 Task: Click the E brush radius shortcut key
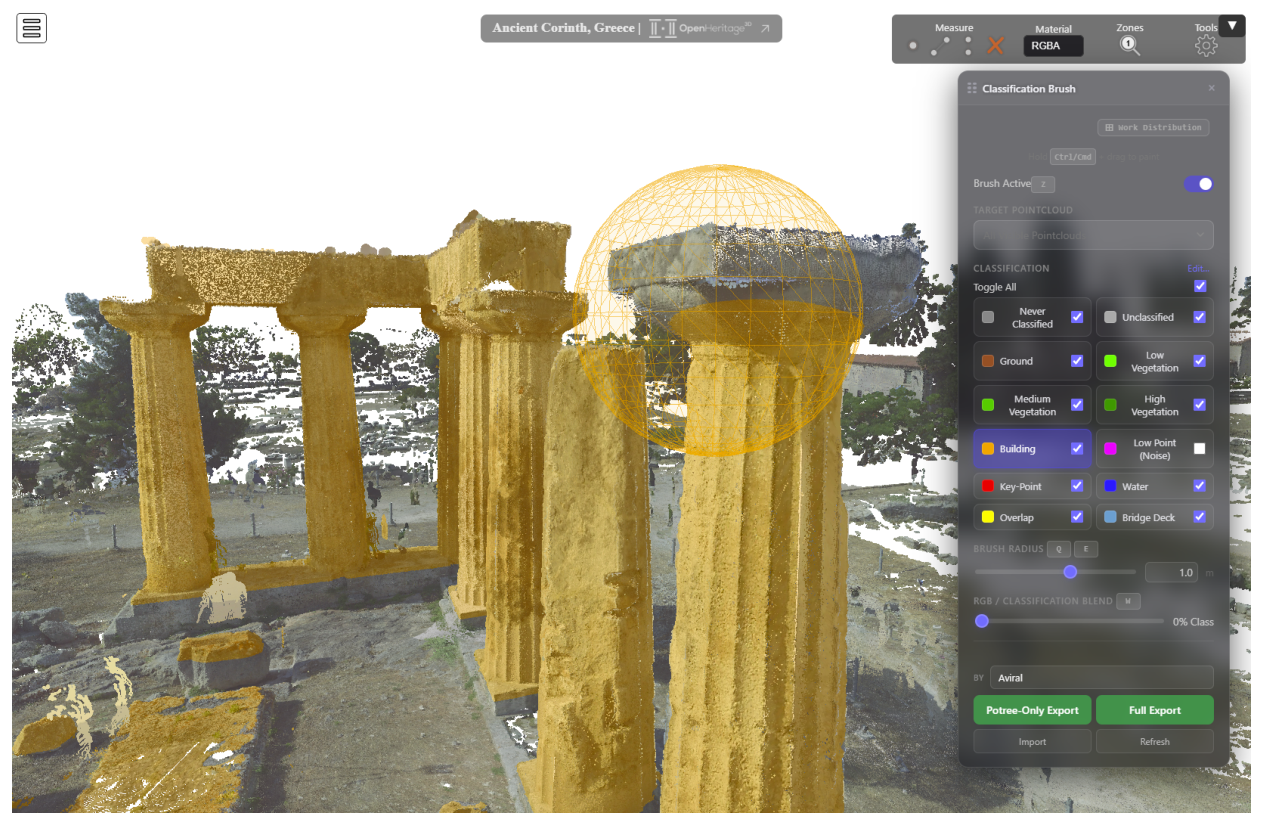1086,549
